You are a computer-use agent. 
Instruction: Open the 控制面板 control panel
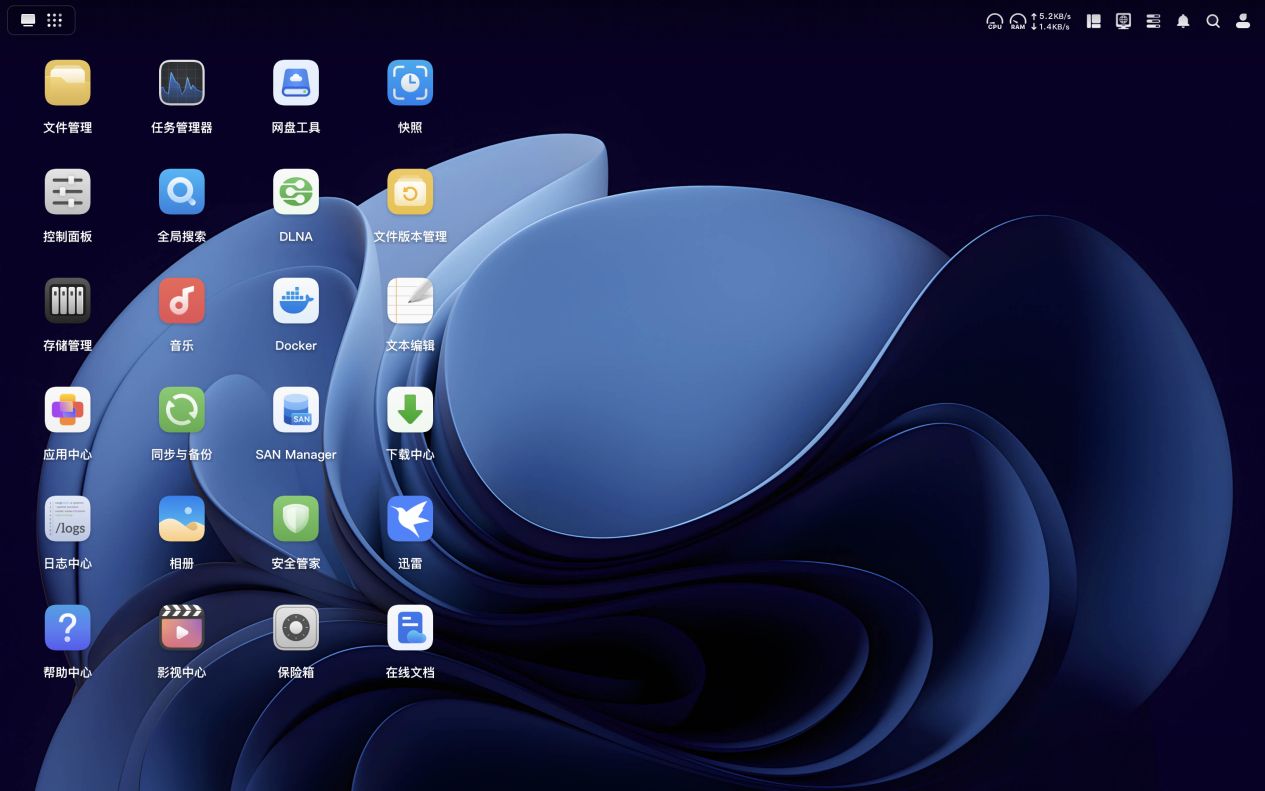click(x=67, y=192)
